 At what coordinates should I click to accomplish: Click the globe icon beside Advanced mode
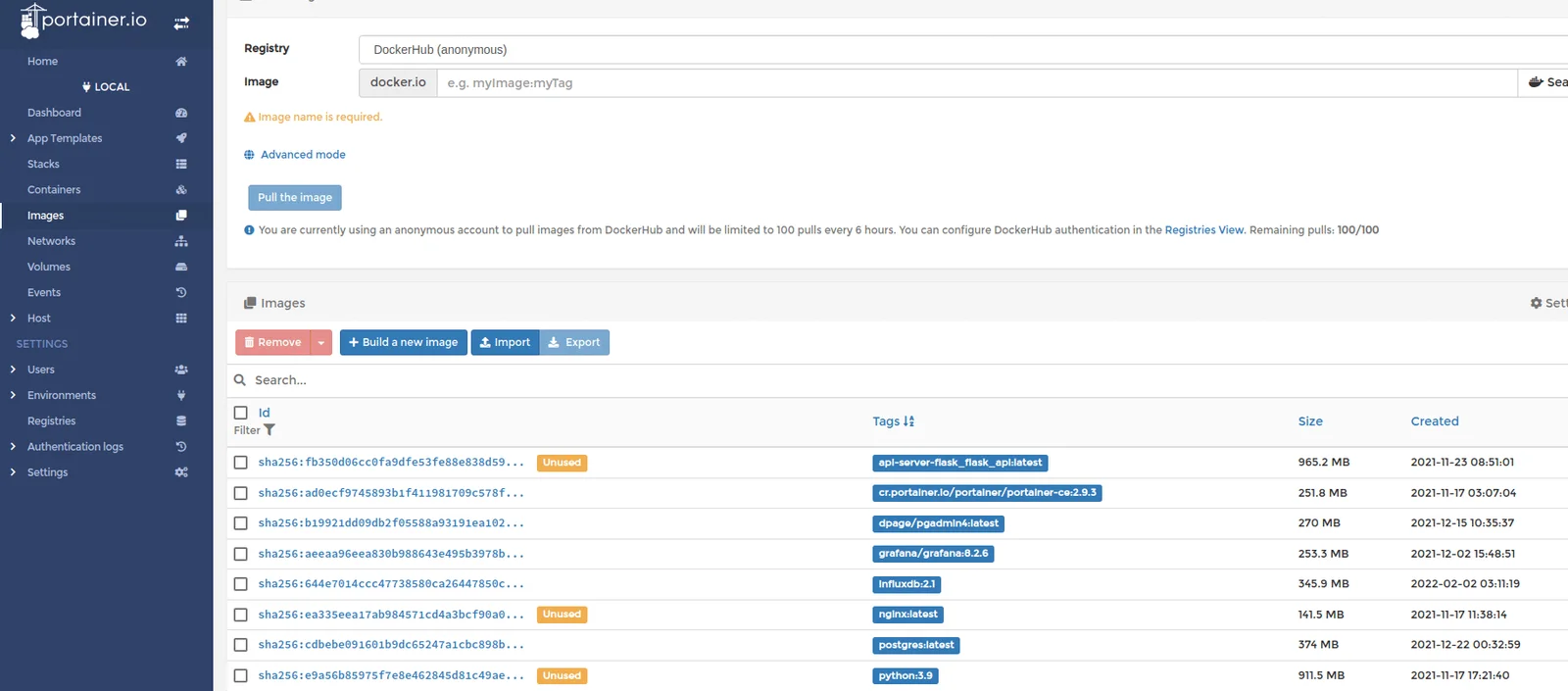click(249, 155)
